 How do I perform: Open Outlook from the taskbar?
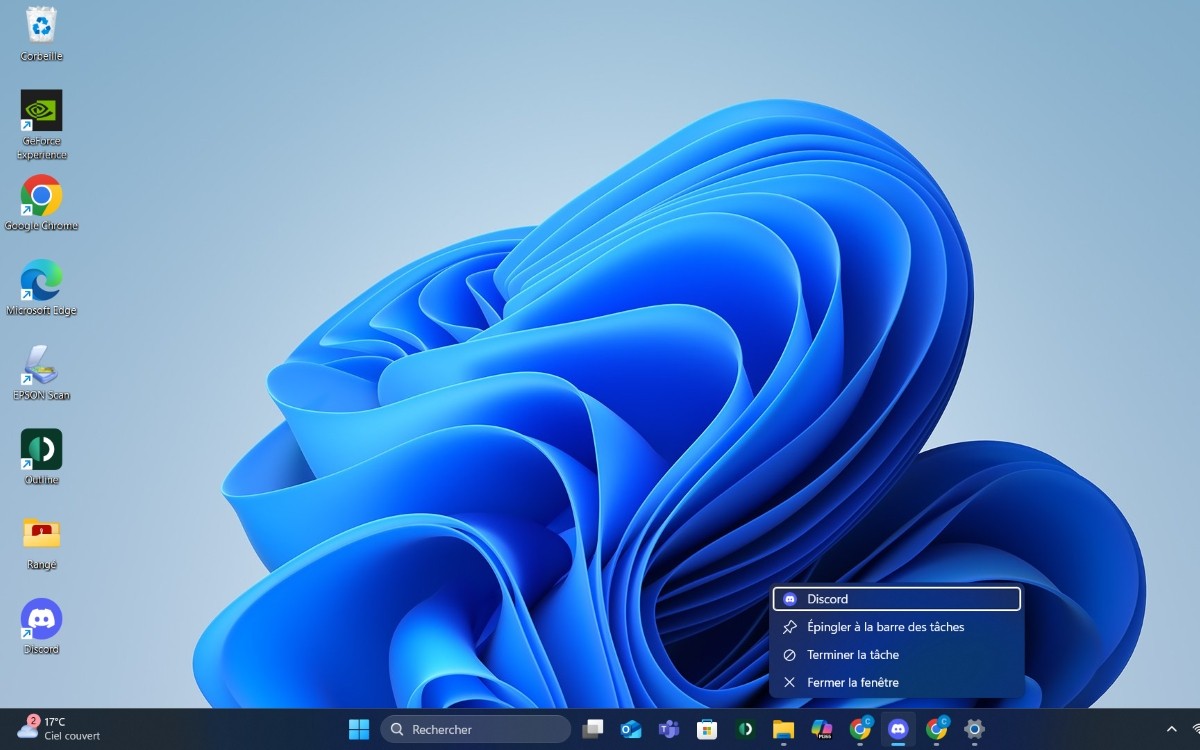tap(631, 731)
